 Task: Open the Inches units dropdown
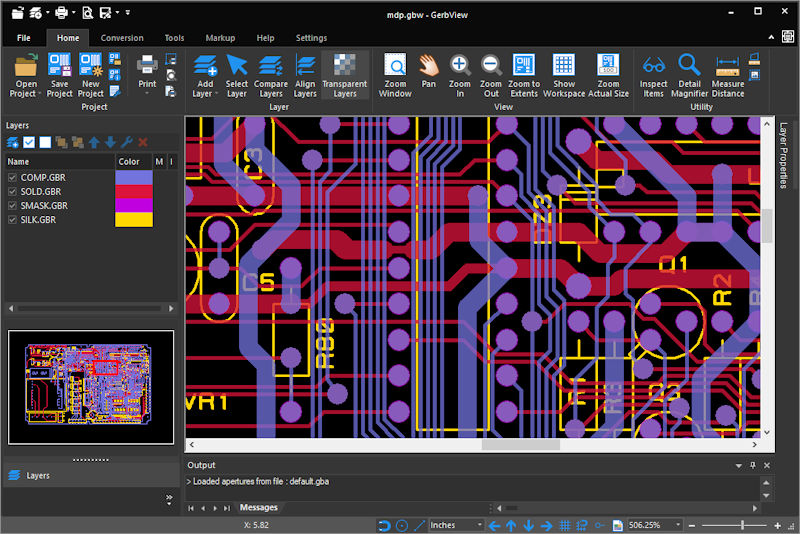click(x=478, y=525)
